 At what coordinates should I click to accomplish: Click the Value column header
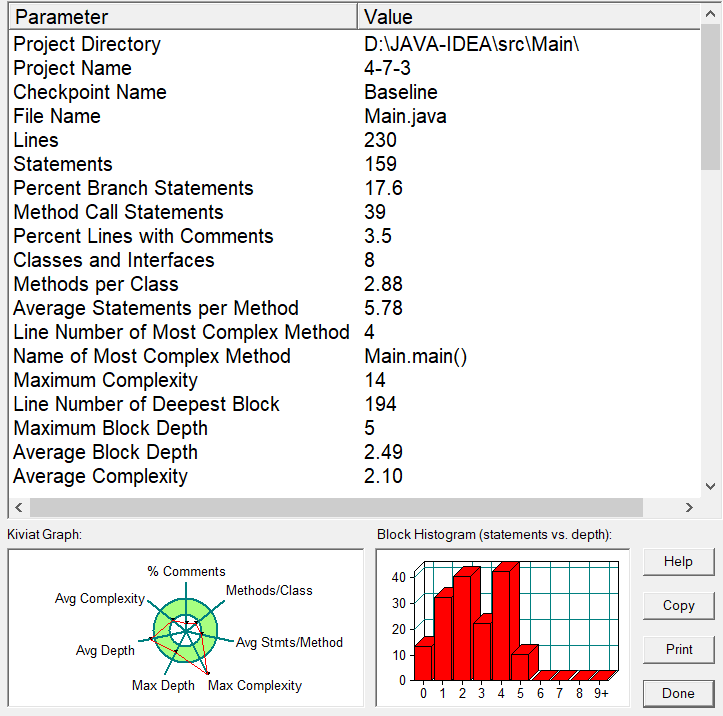[529, 17]
